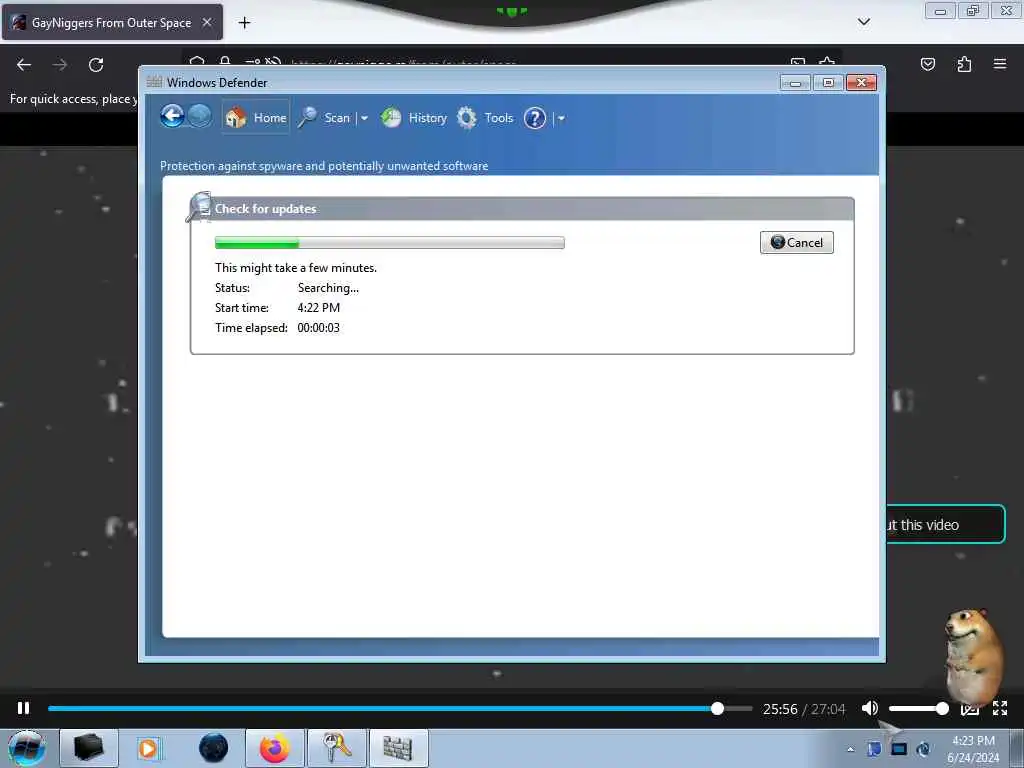Adjust the video volume slider
The height and width of the screenshot is (768, 1024).
(918, 709)
